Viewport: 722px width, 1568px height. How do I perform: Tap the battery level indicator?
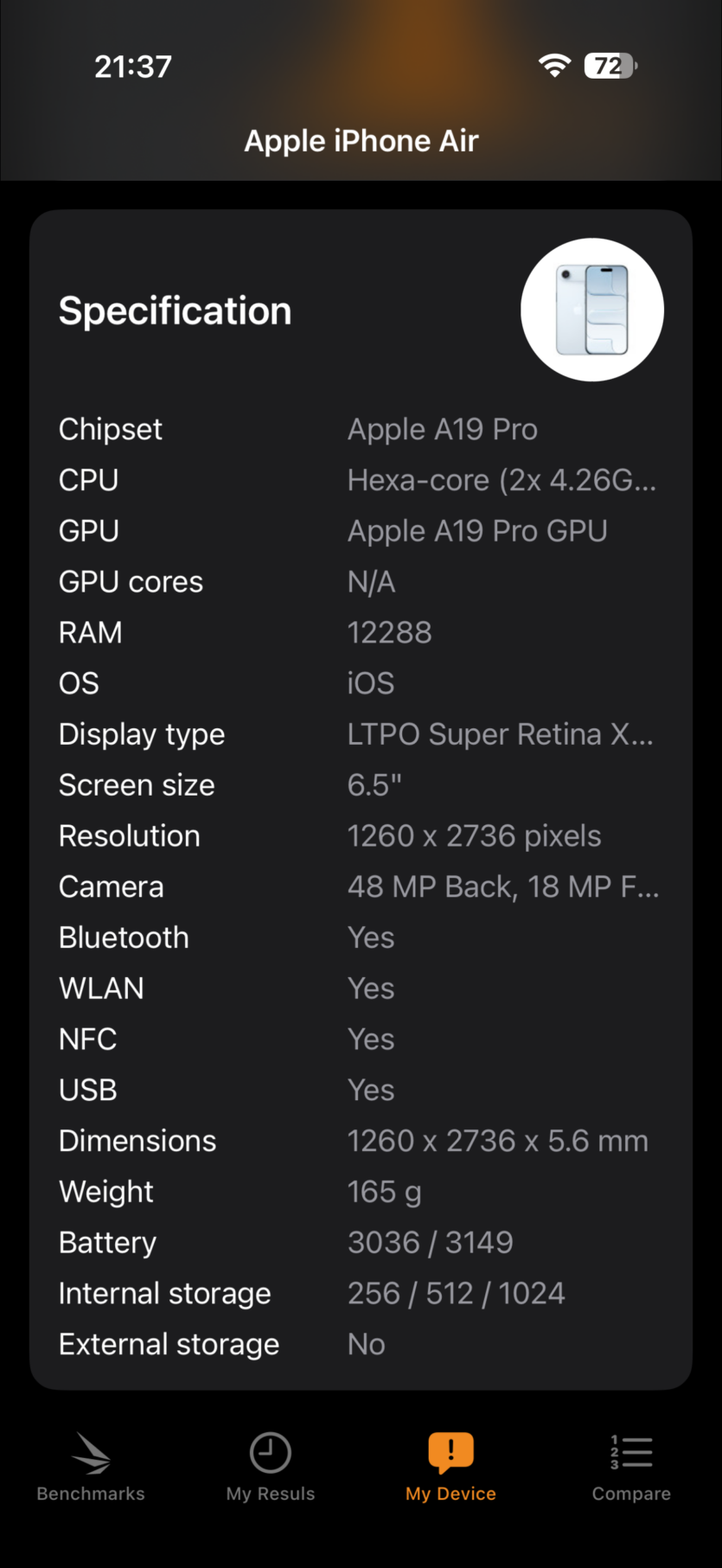pyautogui.click(x=610, y=66)
